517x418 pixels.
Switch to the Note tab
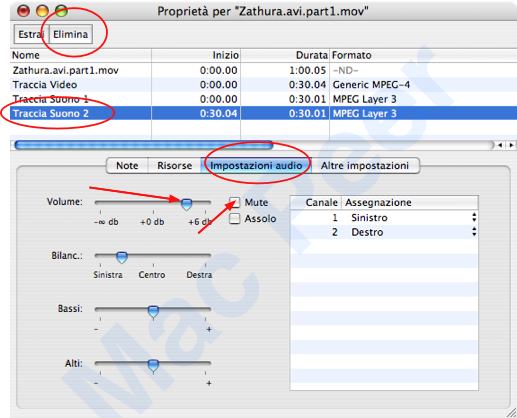[x=127, y=166]
